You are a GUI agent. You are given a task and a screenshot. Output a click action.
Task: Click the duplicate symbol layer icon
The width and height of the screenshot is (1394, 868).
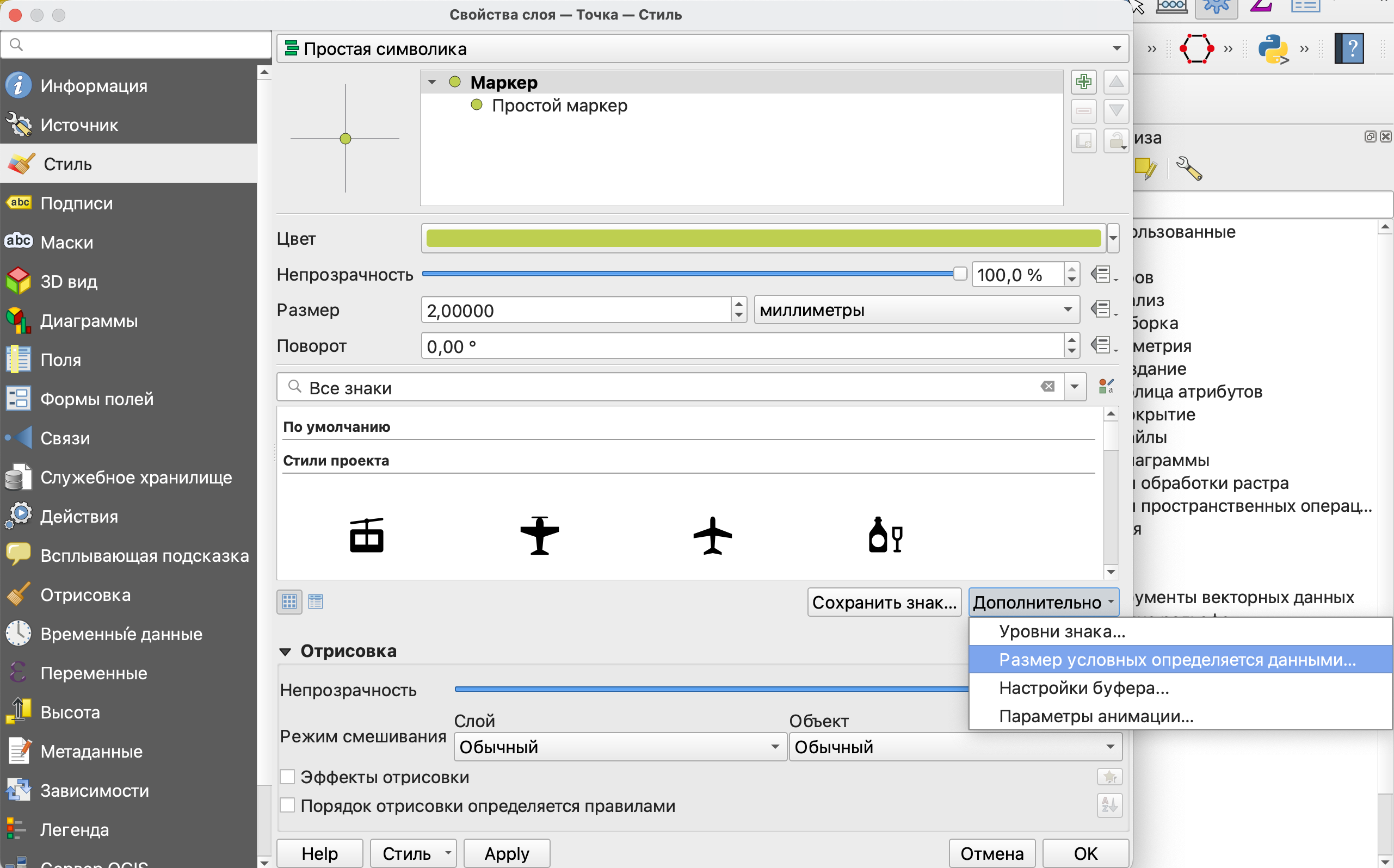click(x=1083, y=141)
